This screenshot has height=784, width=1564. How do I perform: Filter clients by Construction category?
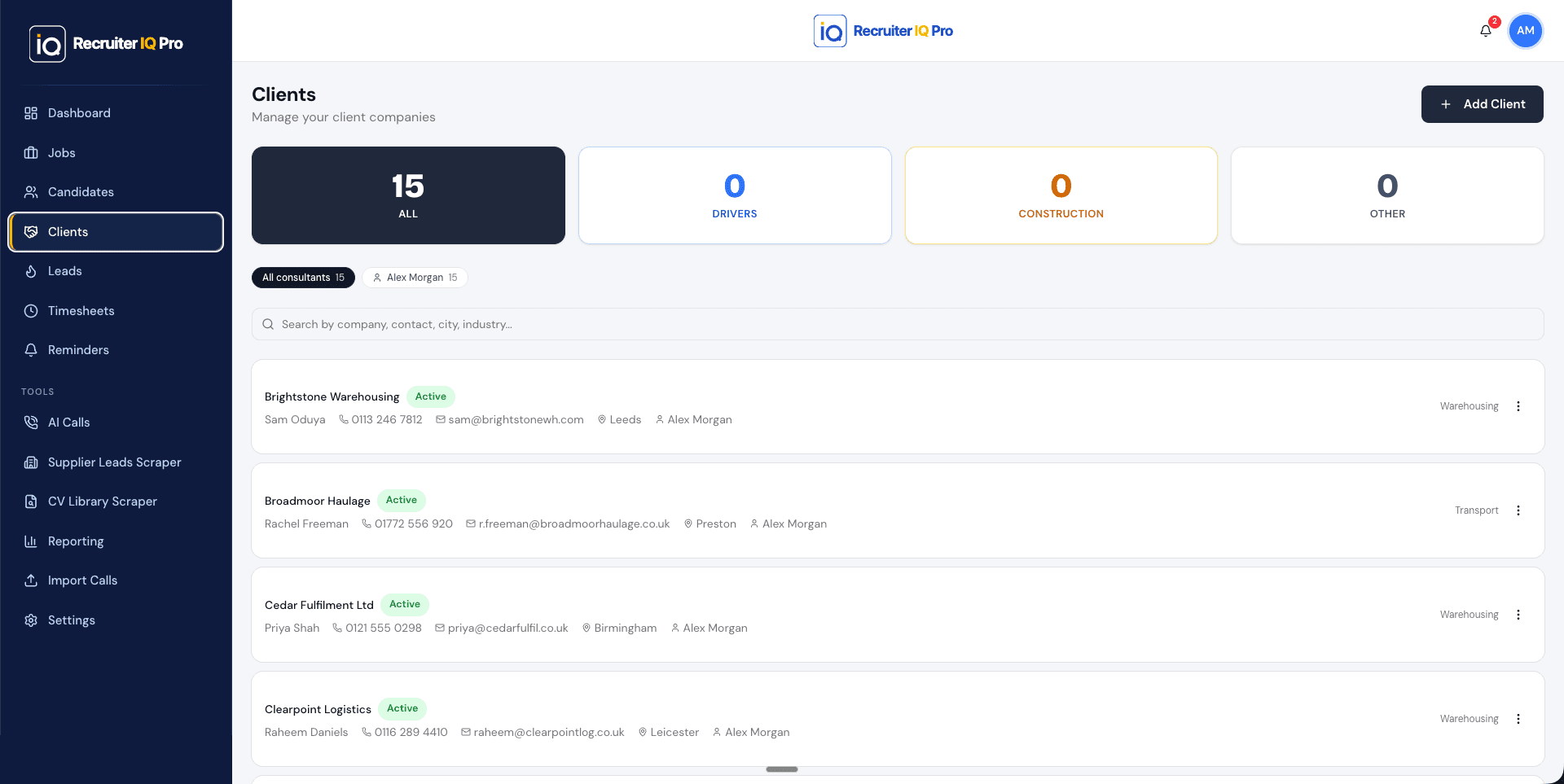point(1061,195)
